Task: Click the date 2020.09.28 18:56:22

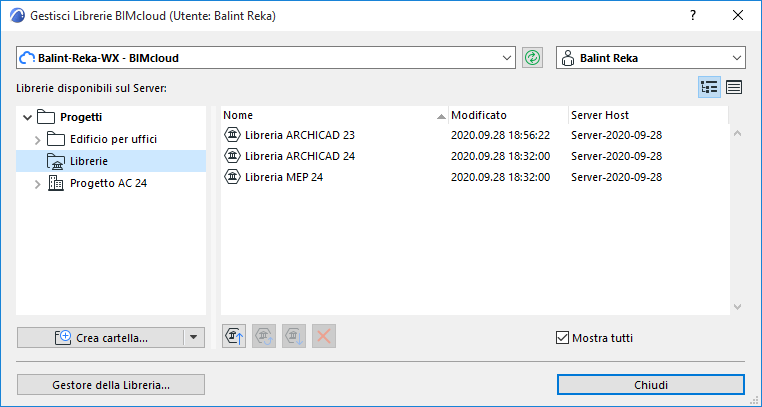Action: [500, 135]
